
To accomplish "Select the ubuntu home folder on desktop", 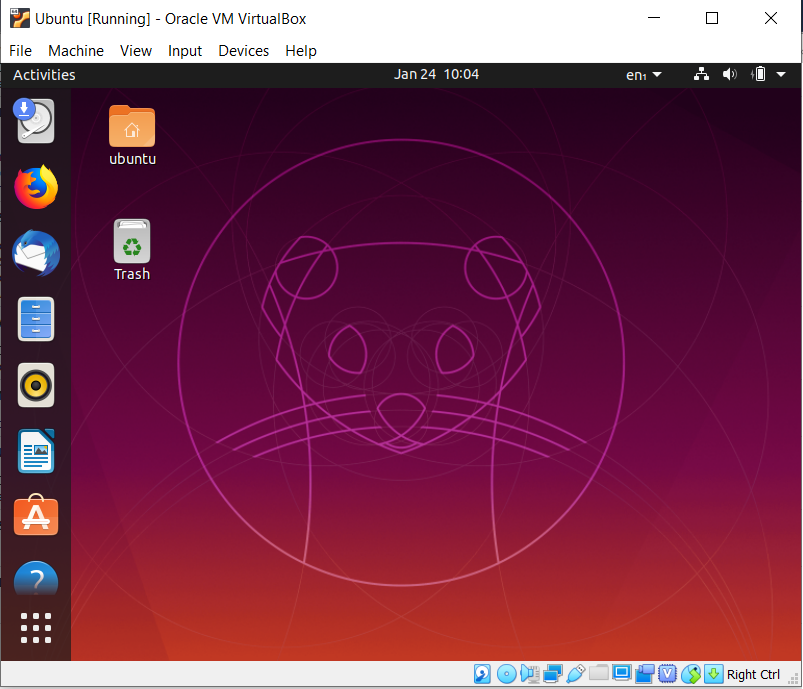I will (132, 135).
